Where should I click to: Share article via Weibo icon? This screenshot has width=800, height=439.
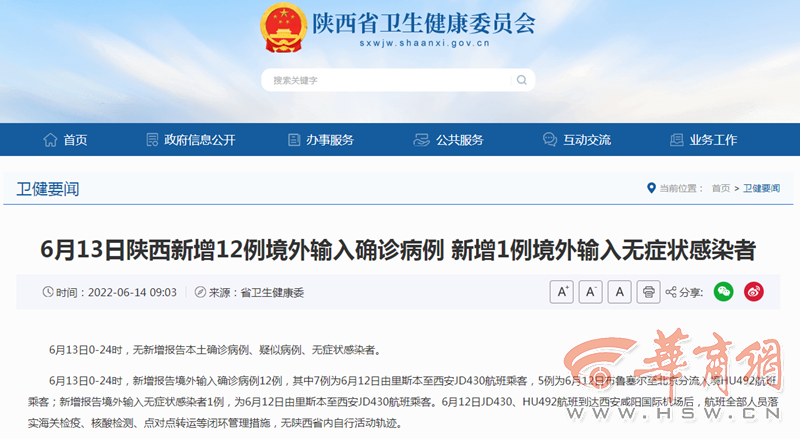click(x=754, y=292)
